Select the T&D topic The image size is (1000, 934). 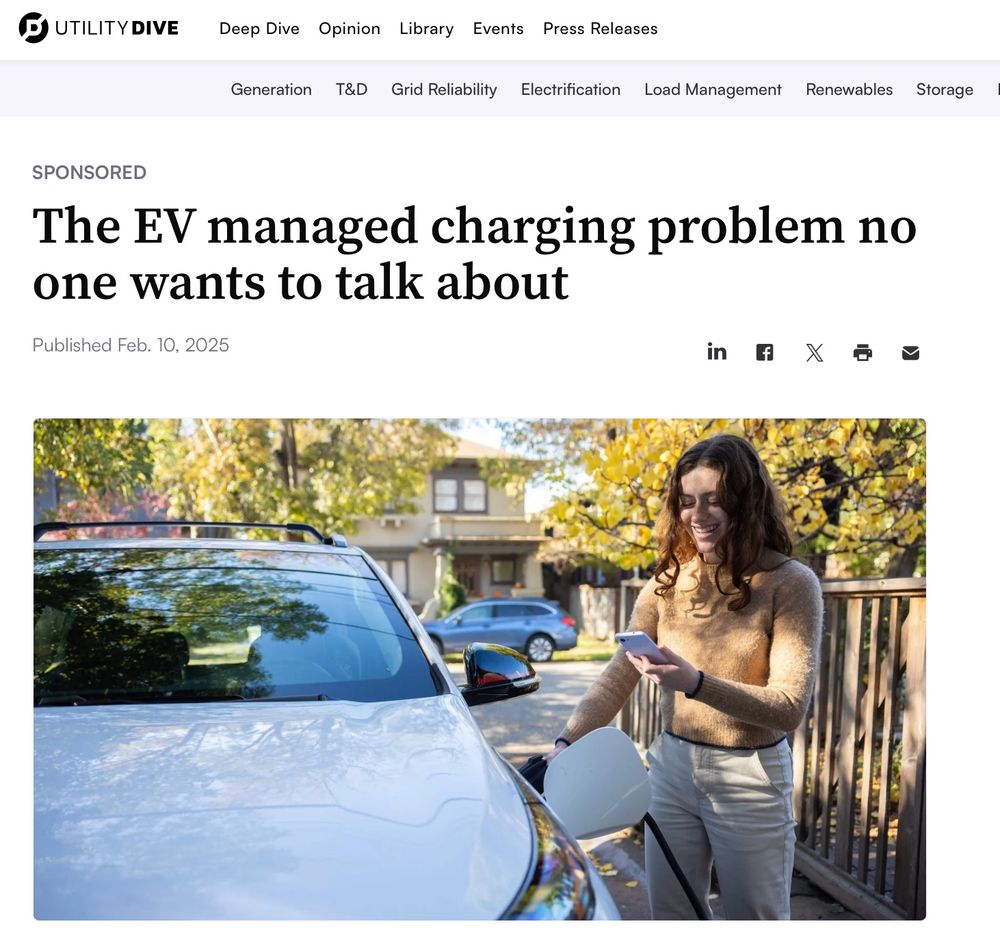click(x=351, y=89)
